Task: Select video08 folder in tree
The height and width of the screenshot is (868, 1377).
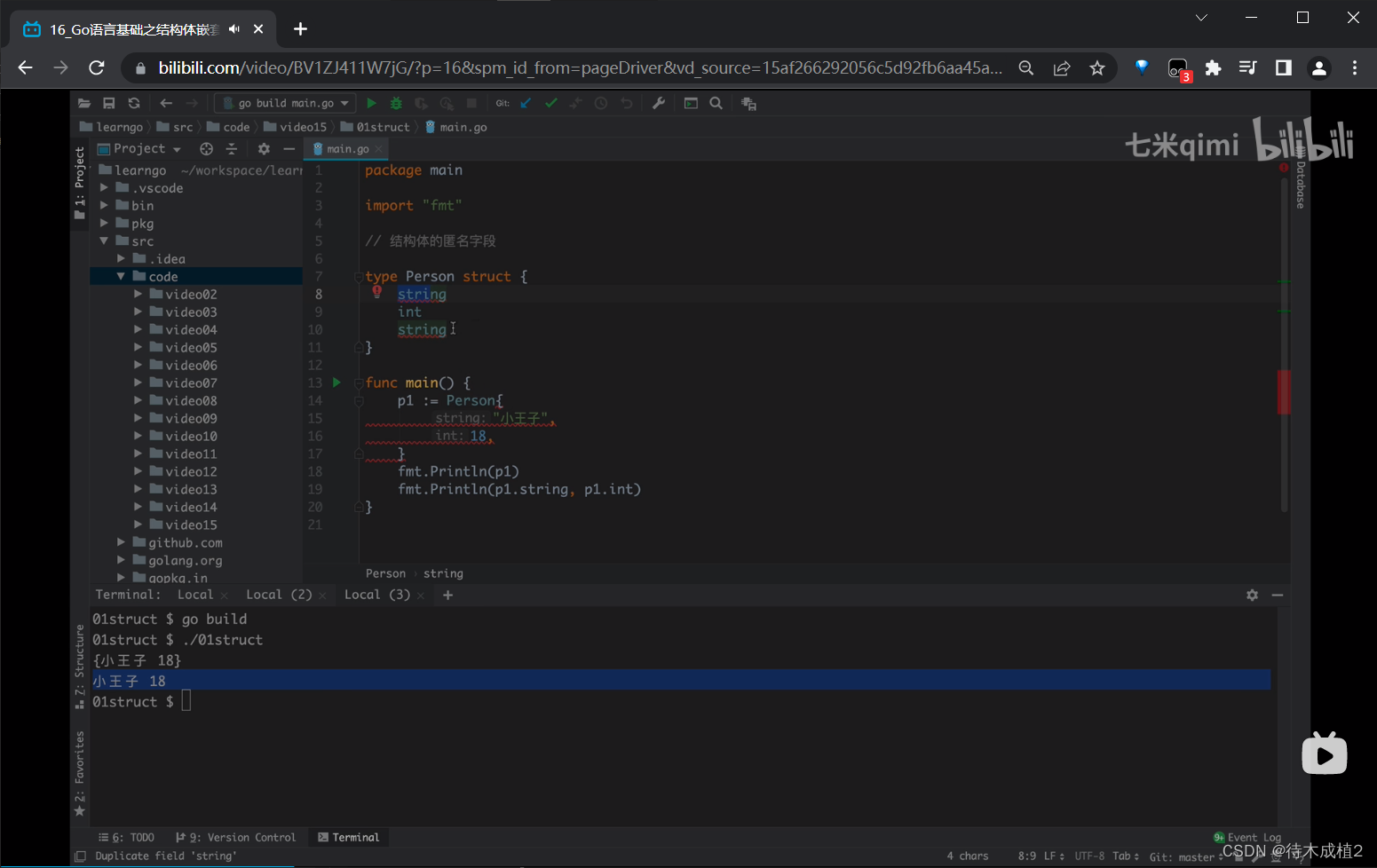Action: (191, 401)
